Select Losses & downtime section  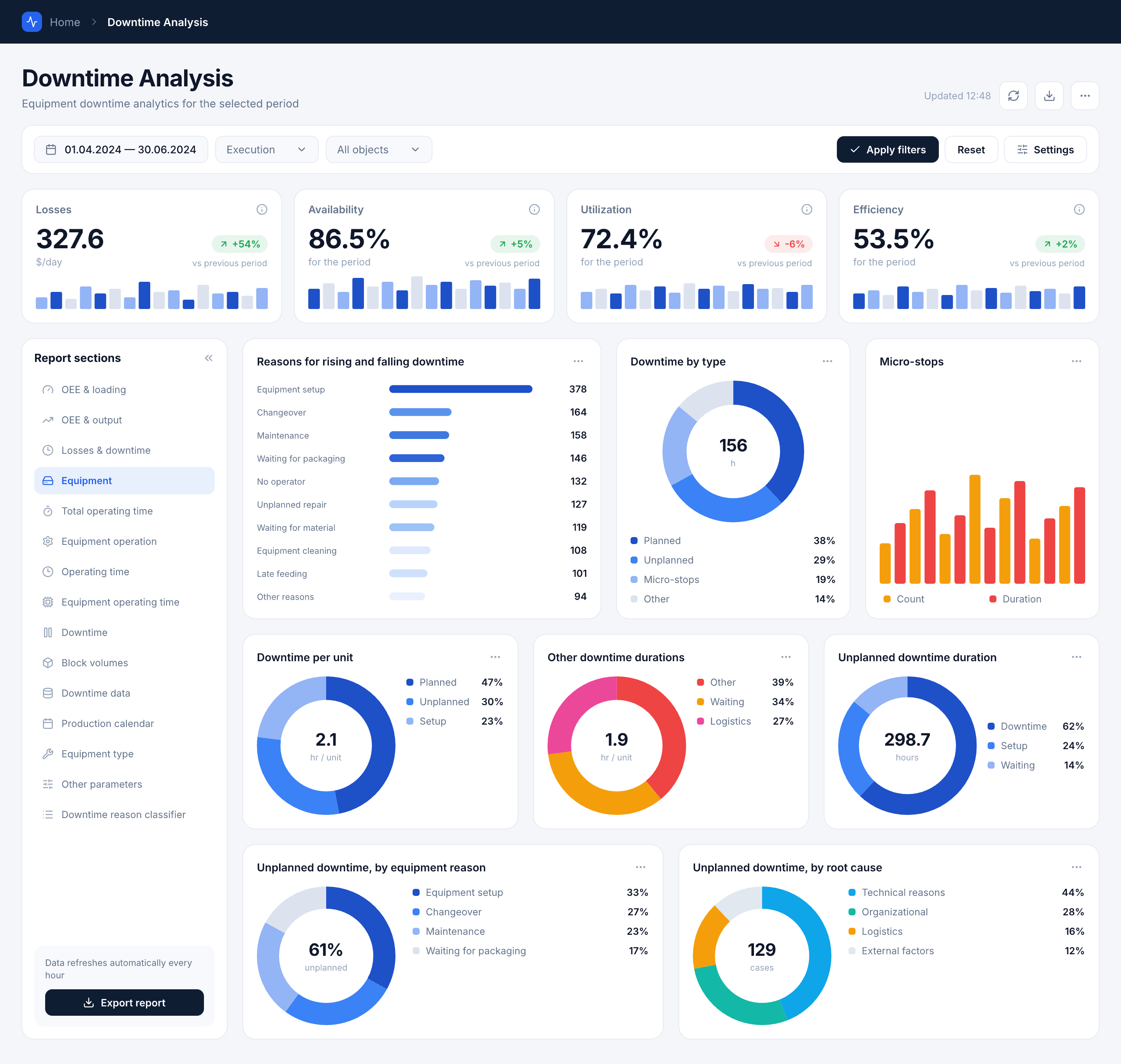[x=124, y=450]
